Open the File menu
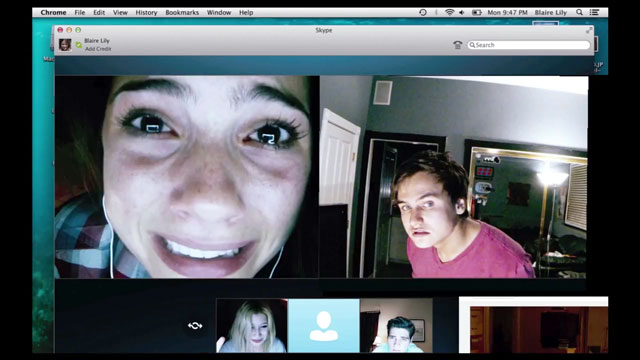 tap(80, 13)
